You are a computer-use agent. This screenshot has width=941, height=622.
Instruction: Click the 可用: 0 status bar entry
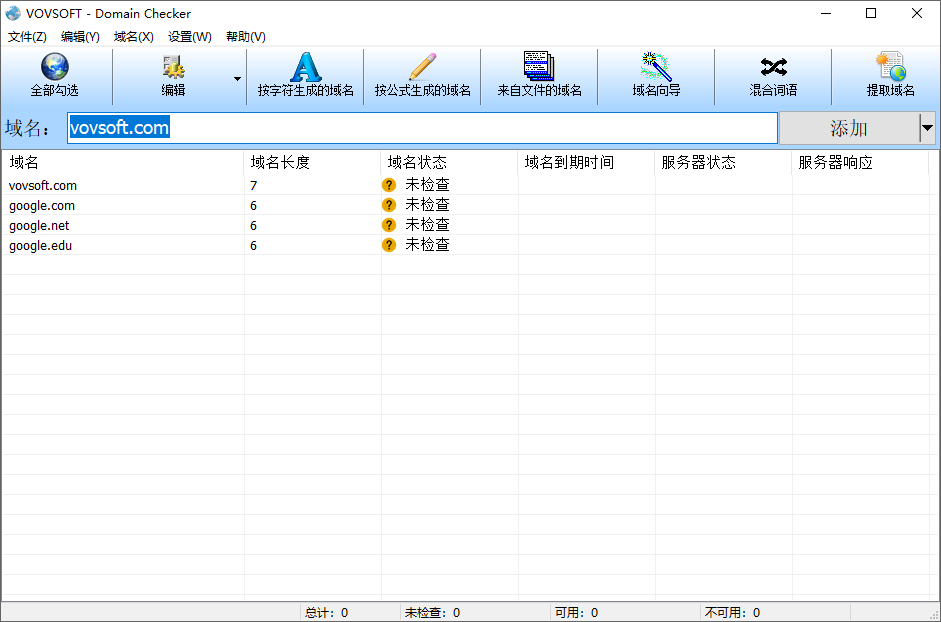pos(577,612)
